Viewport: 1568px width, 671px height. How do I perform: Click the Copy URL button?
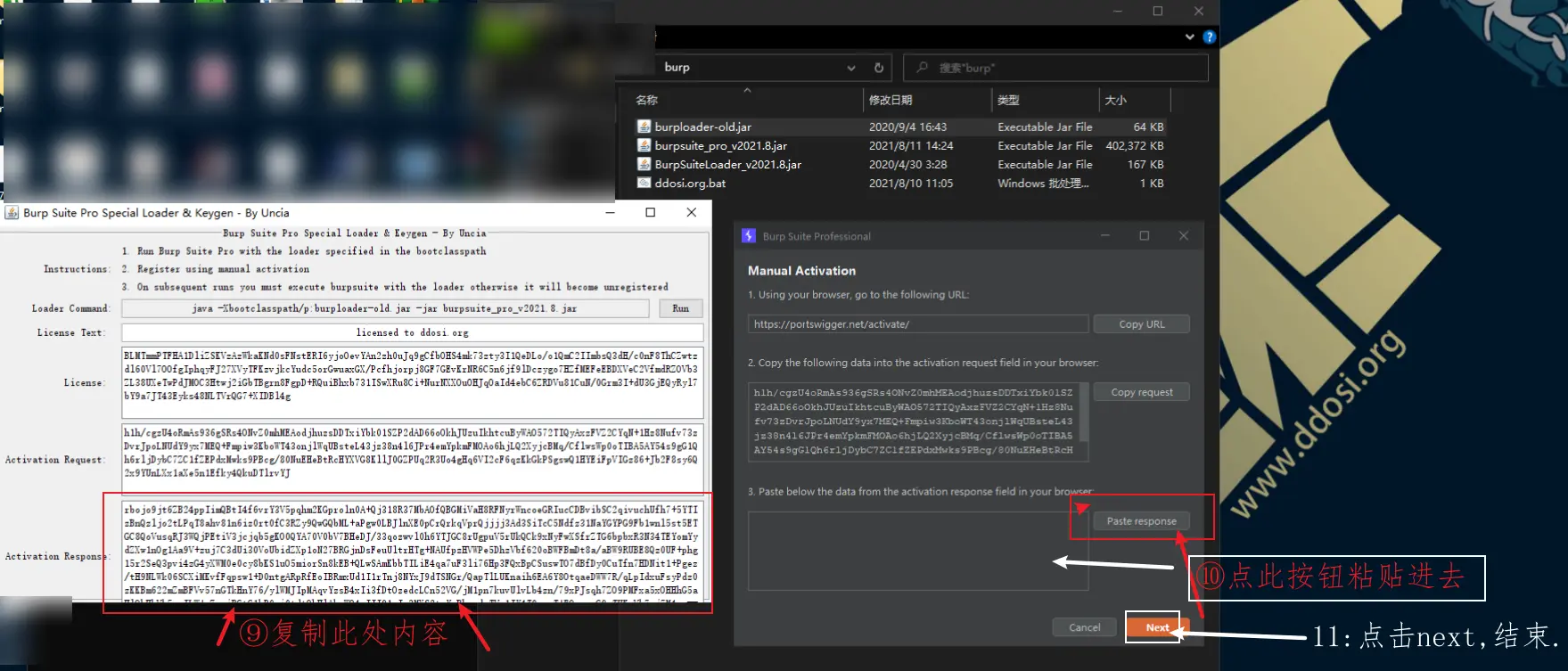coord(1142,324)
